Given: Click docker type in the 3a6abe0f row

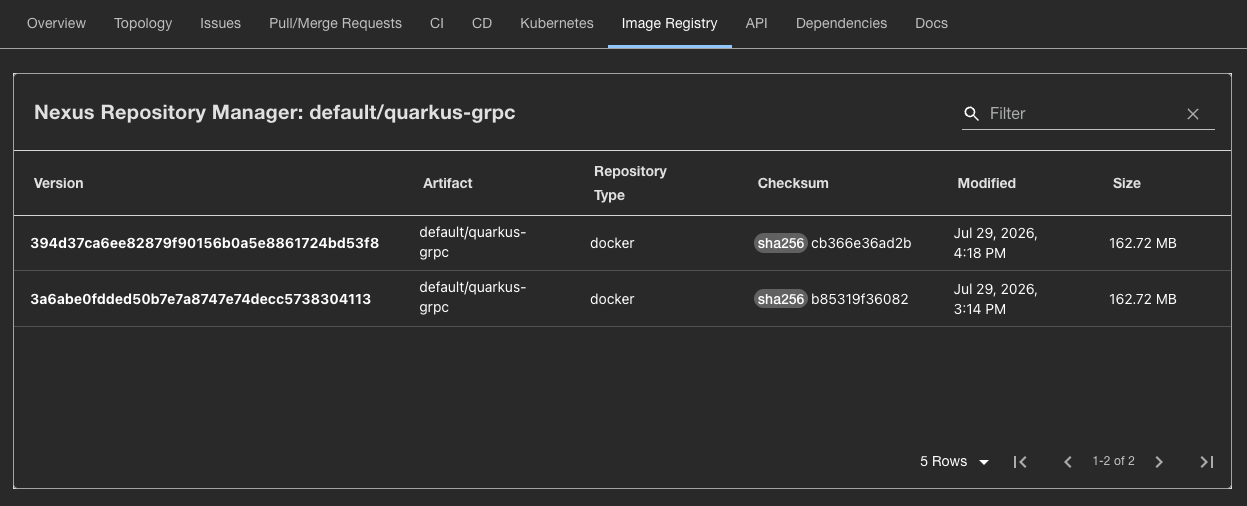Looking at the screenshot, I should click(x=612, y=299).
